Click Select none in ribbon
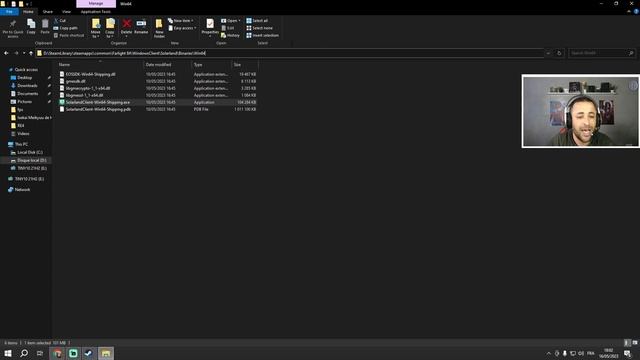The width and height of the screenshot is (640, 360). click(259, 28)
